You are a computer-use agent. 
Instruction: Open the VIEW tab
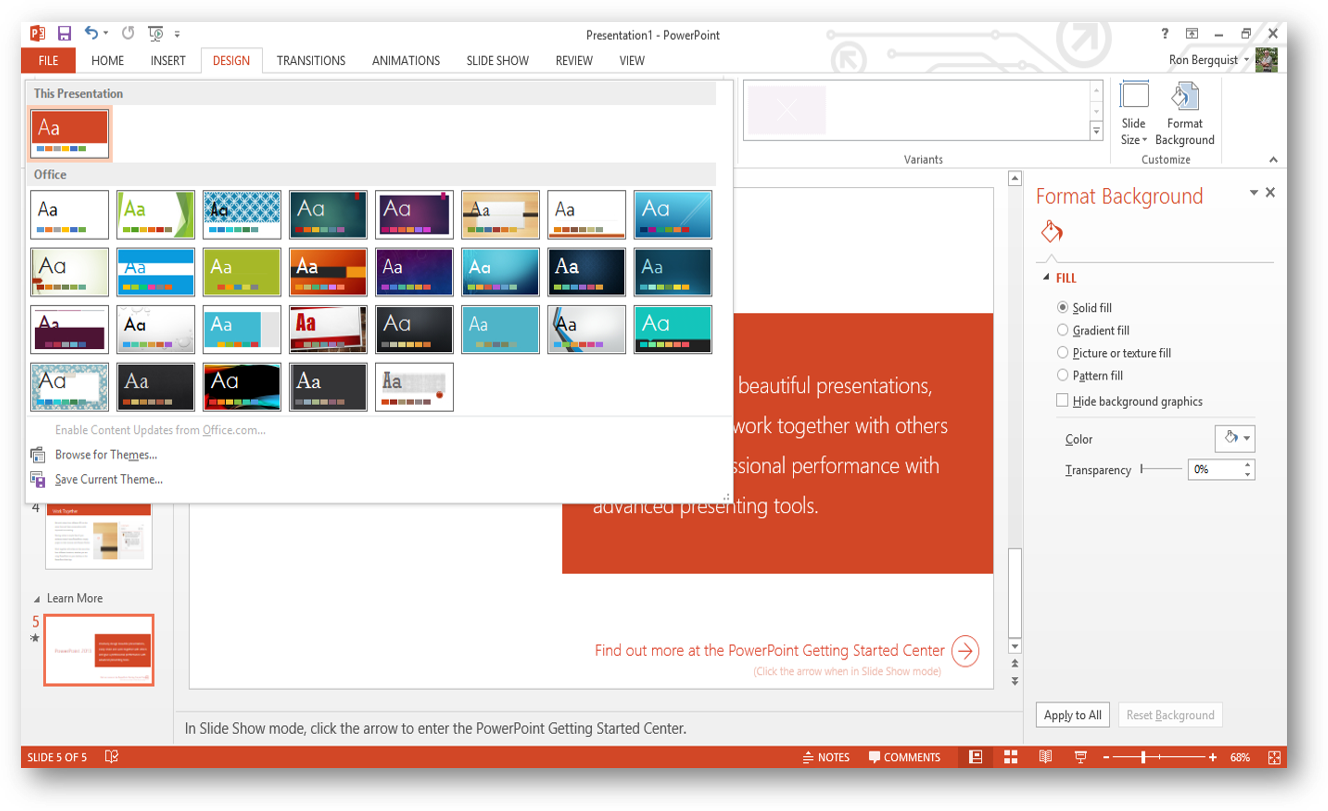tap(632, 61)
